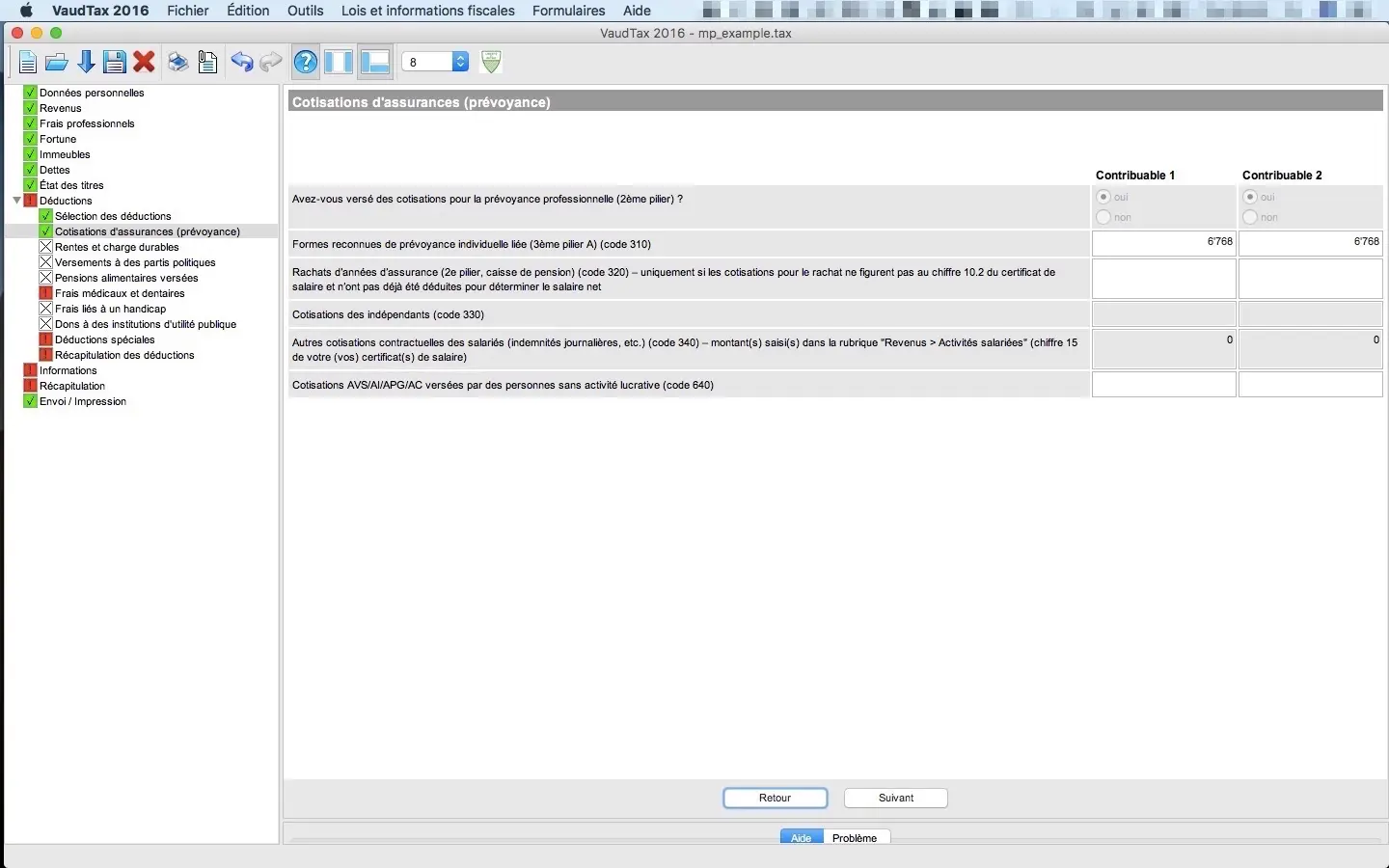The width and height of the screenshot is (1389, 868).
Task: Click the Vaud canton shield icon
Action: coord(491,62)
